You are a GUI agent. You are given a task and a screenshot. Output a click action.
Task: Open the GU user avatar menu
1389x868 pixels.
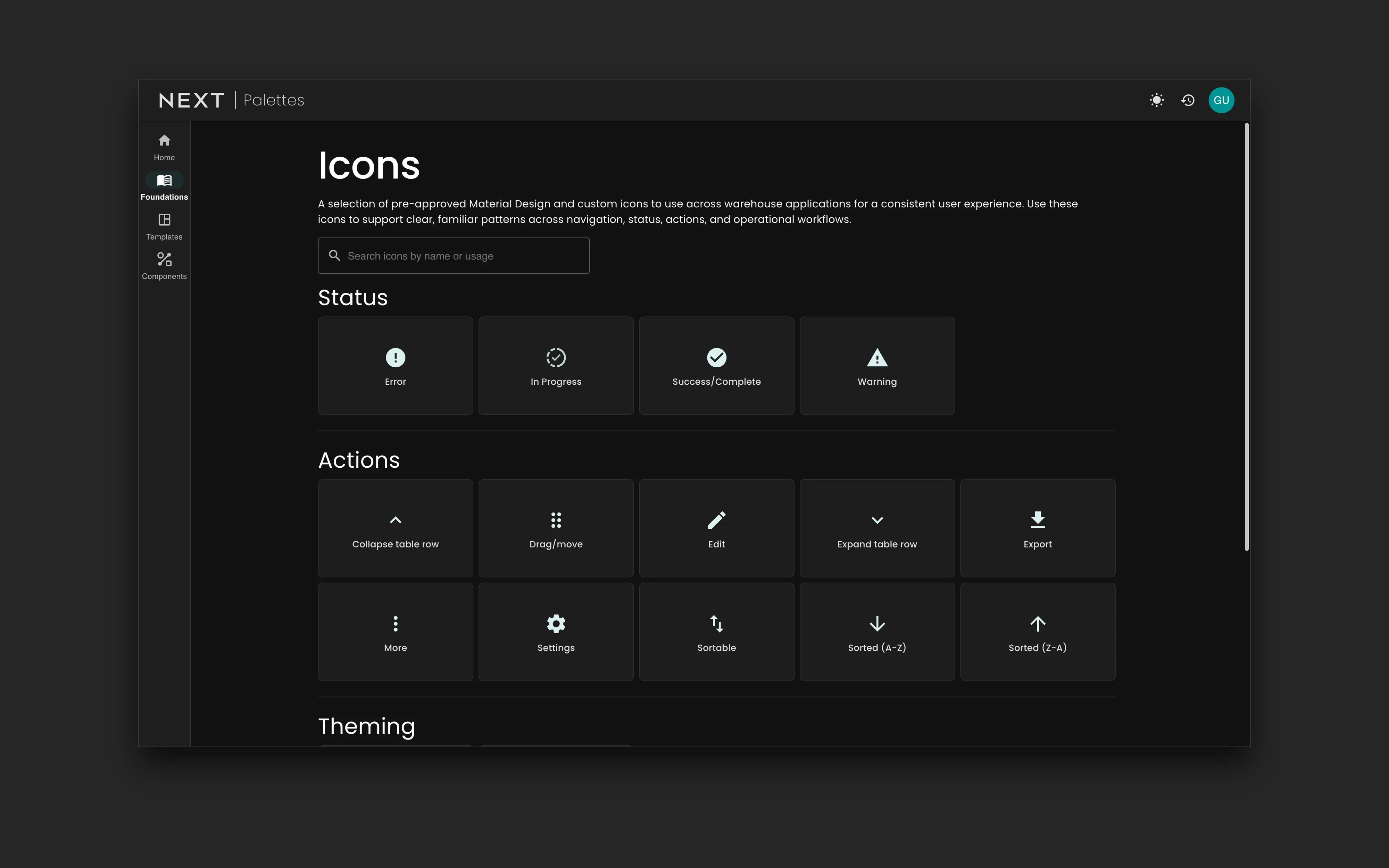click(1221, 100)
